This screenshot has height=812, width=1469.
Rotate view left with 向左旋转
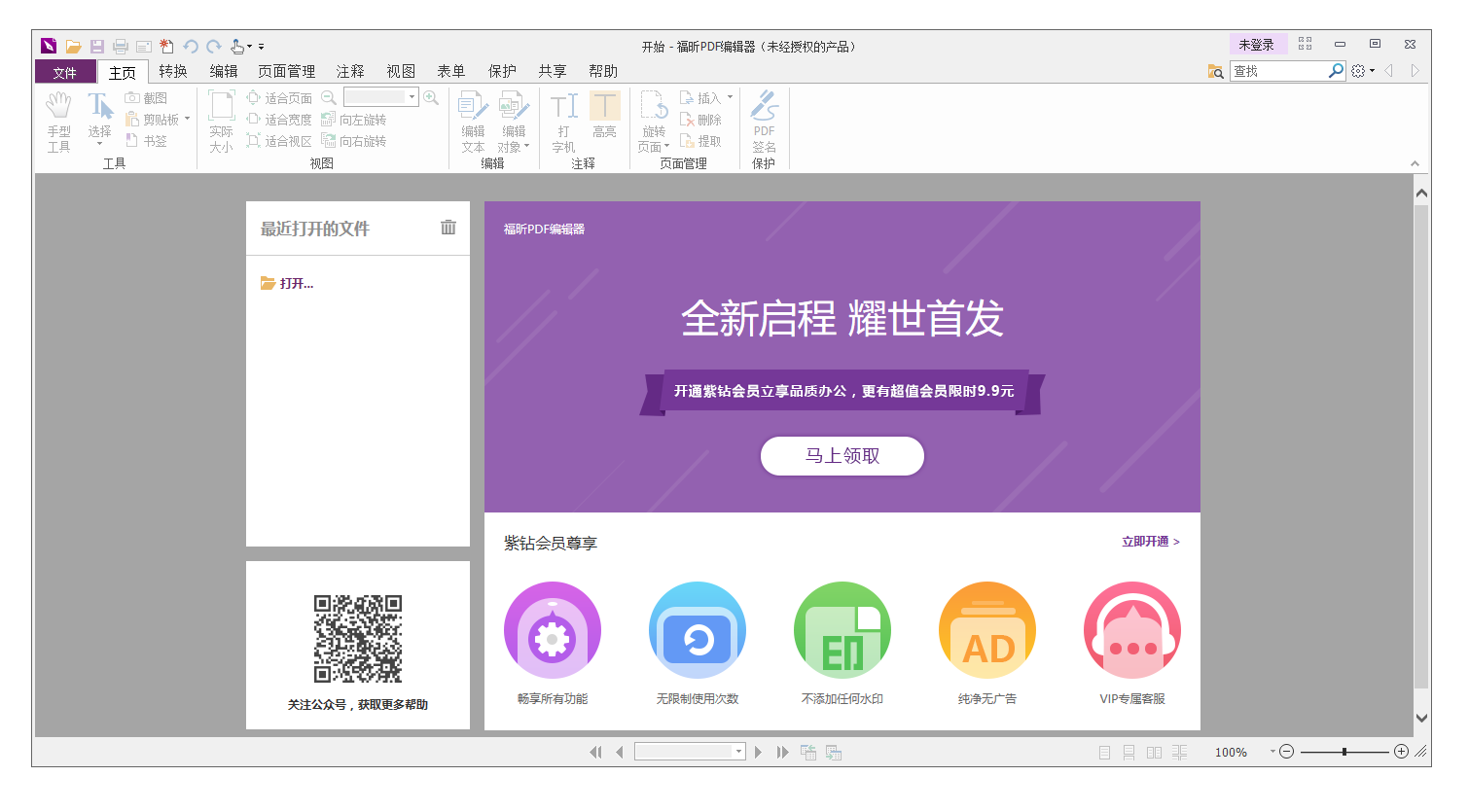[353, 120]
